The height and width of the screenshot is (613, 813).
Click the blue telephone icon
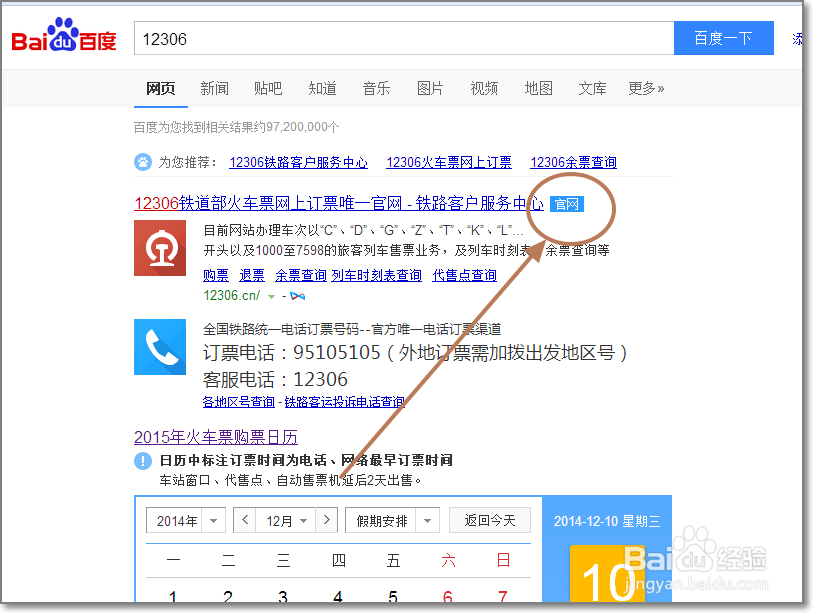tap(160, 347)
